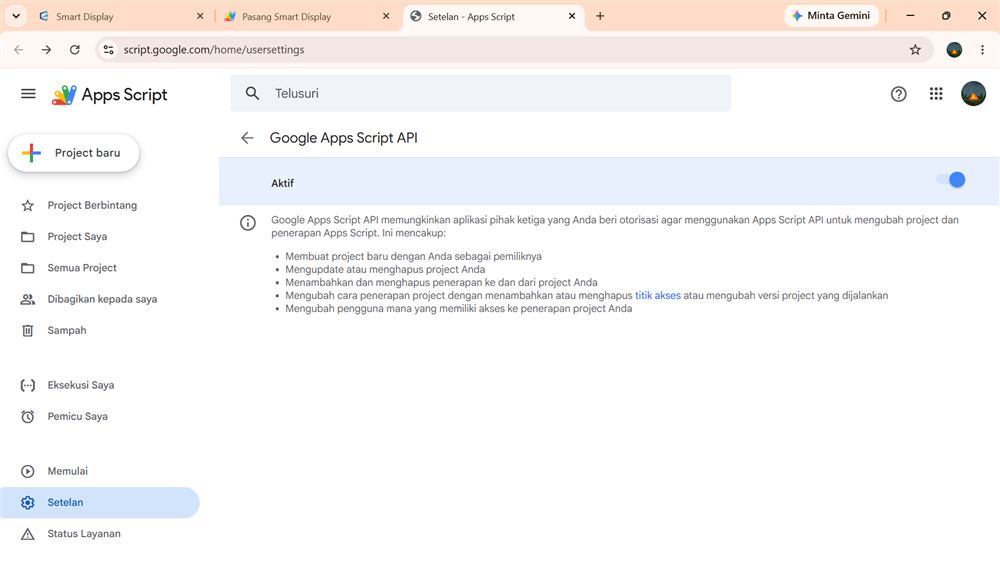
Task: Click the Project baru button
Action: tap(74, 153)
